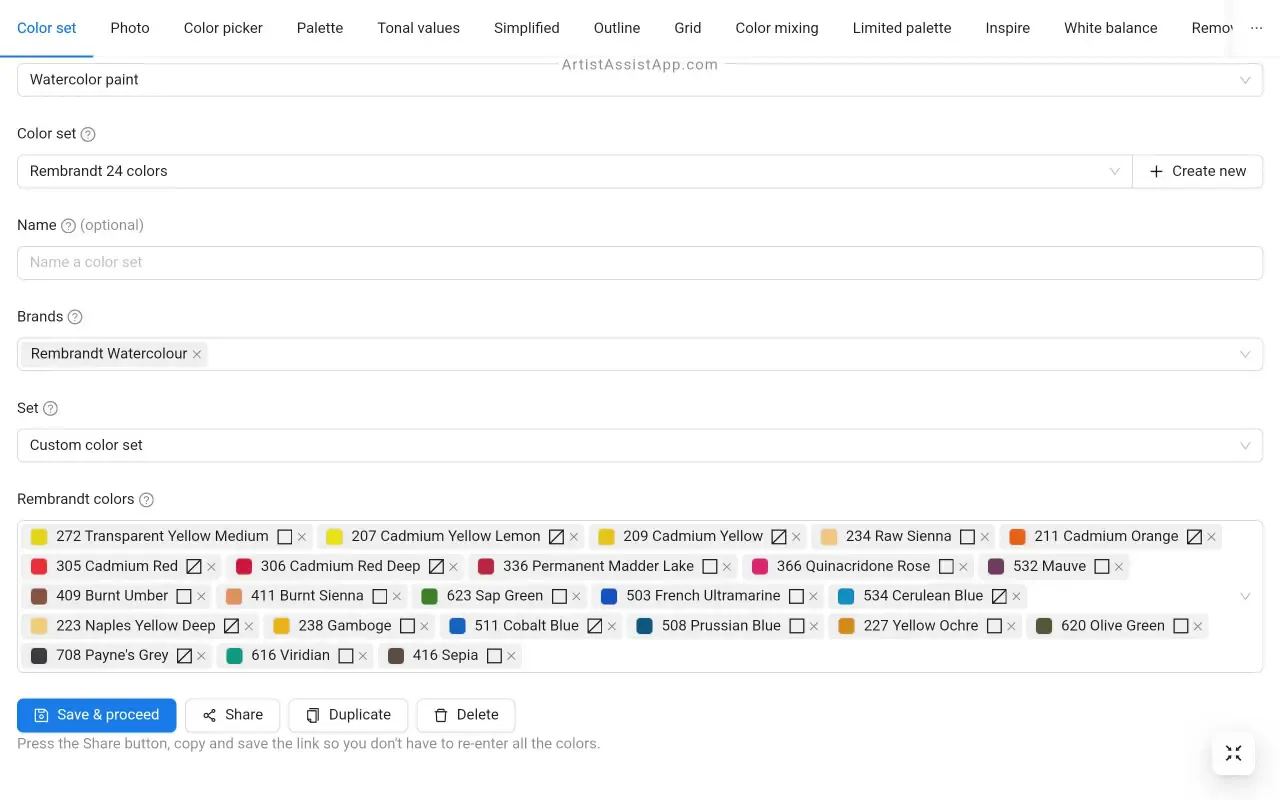Screen dimensions: 1280x800
Task: Click the exit fullscreen icon button
Action: click(1233, 753)
